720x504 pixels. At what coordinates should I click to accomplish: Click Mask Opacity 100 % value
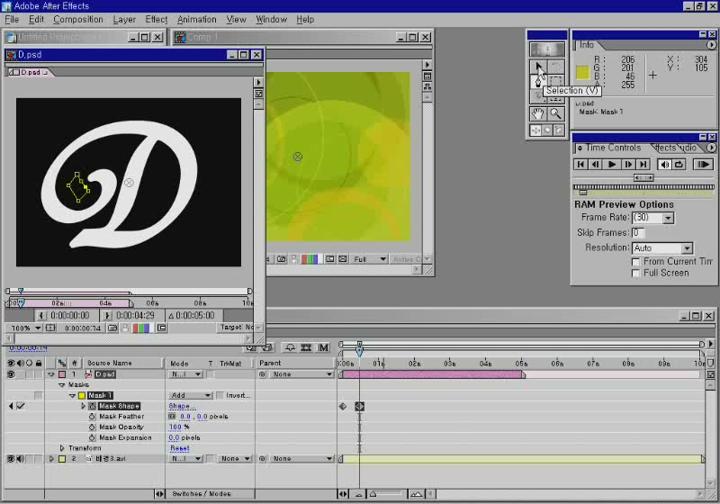(179, 427)
